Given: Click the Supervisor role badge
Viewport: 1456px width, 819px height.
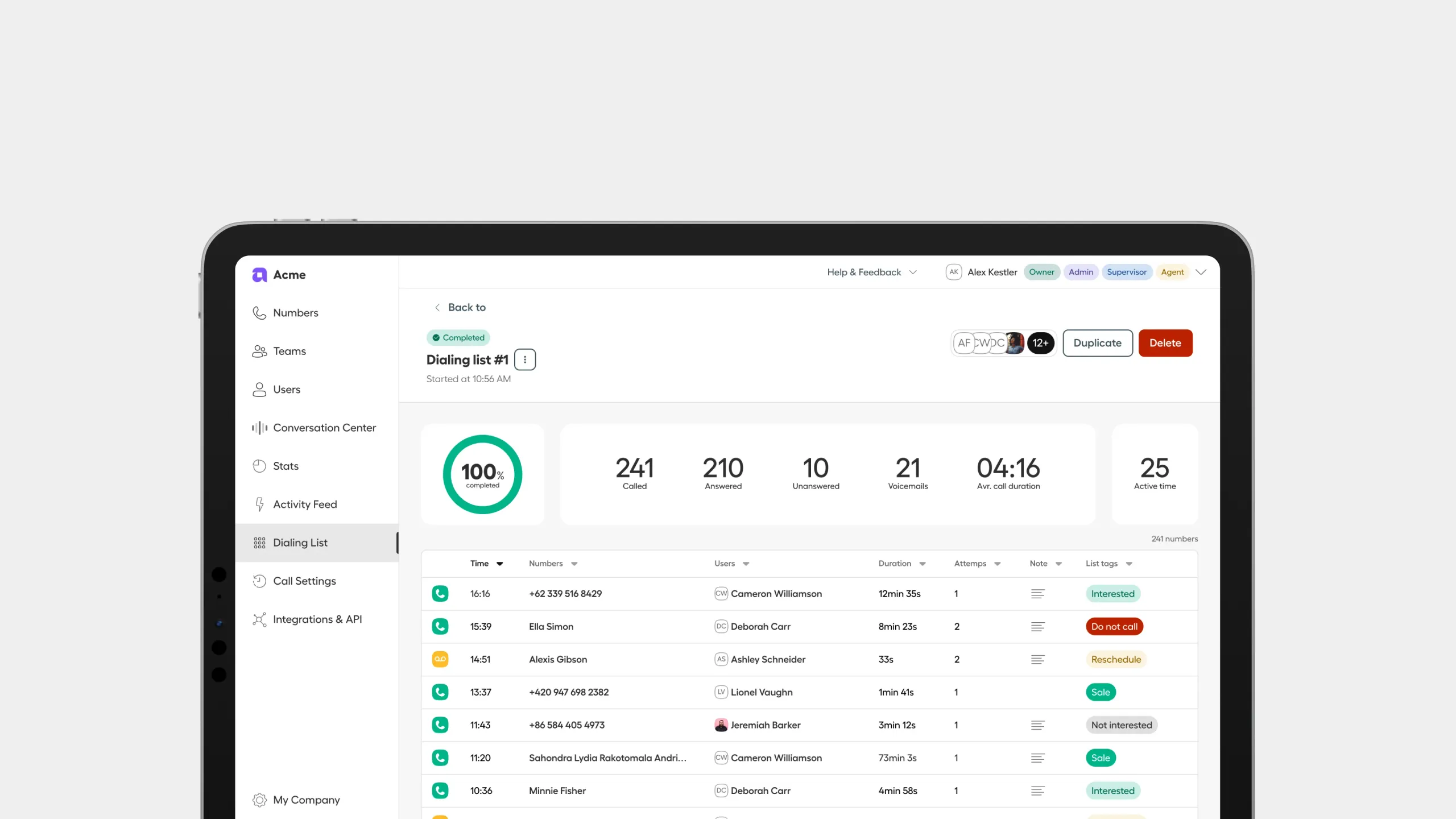Looking at the screenshot, I should coord(1127,272).
